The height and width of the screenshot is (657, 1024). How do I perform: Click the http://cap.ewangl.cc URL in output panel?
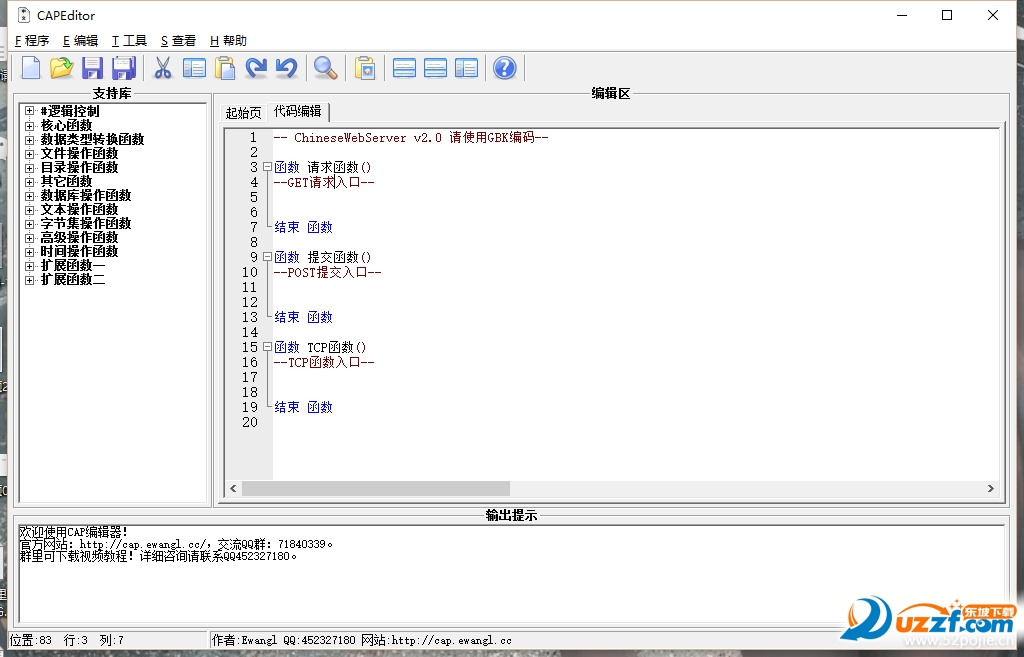[x=143, y=544]
